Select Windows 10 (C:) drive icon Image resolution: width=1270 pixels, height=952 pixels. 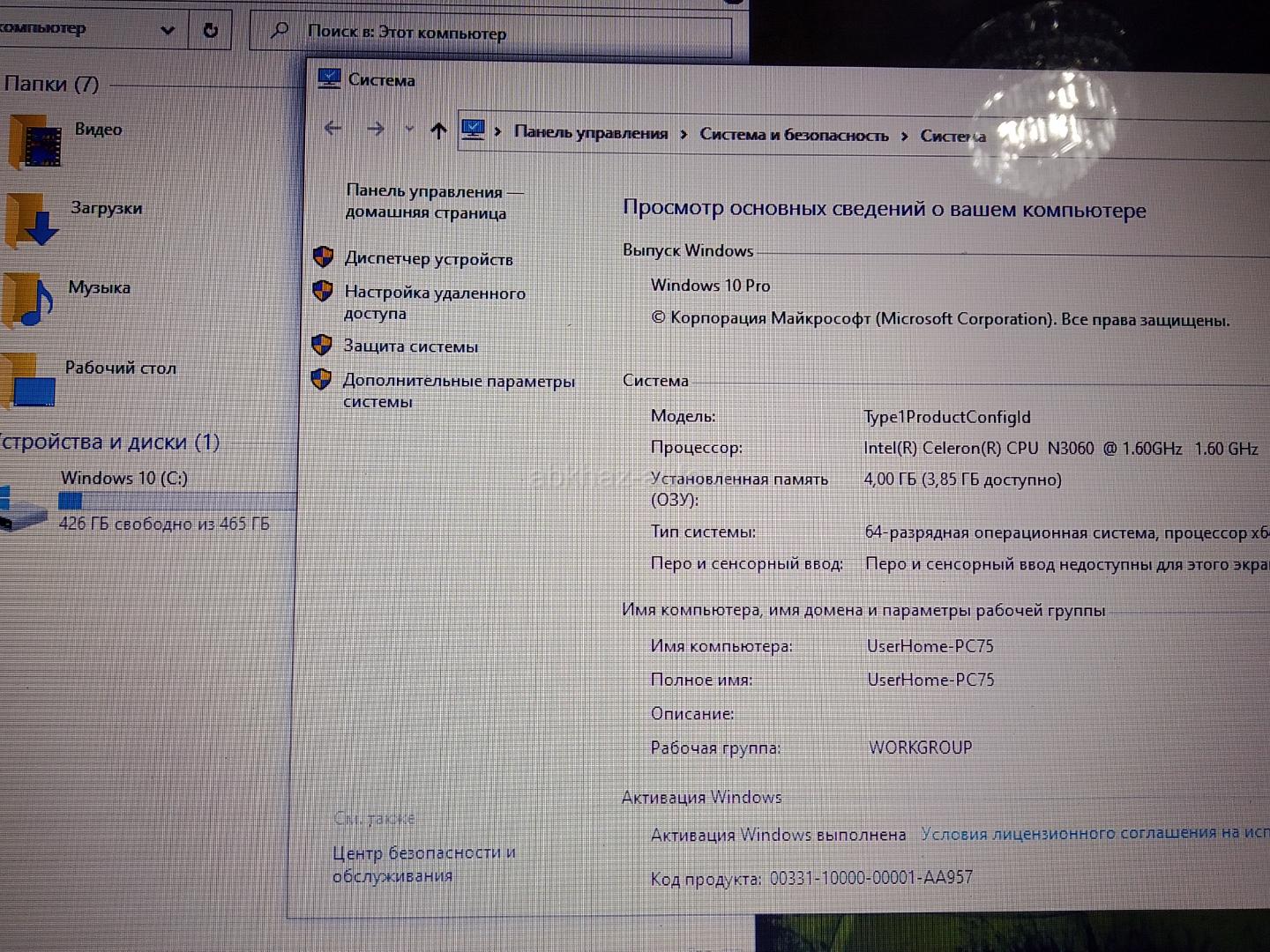tap(23, 508)
